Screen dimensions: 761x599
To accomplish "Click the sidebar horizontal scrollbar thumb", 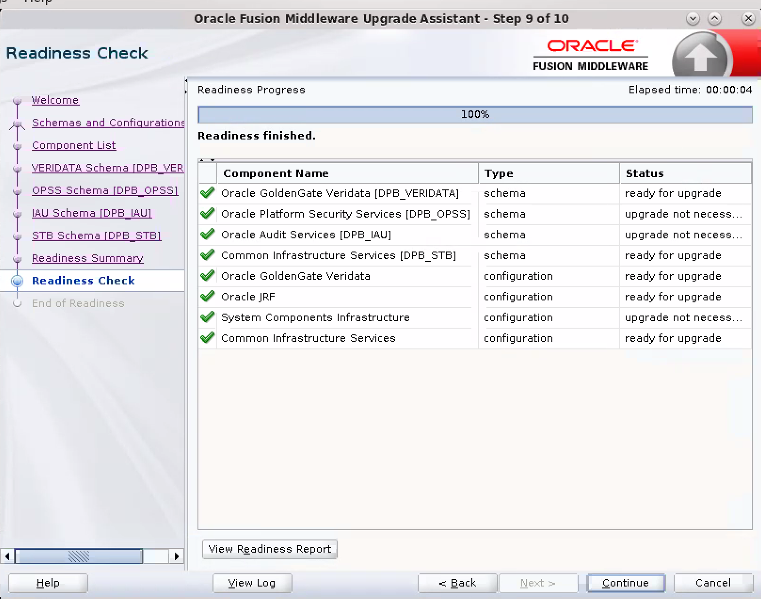I will (x=79, y=556).
